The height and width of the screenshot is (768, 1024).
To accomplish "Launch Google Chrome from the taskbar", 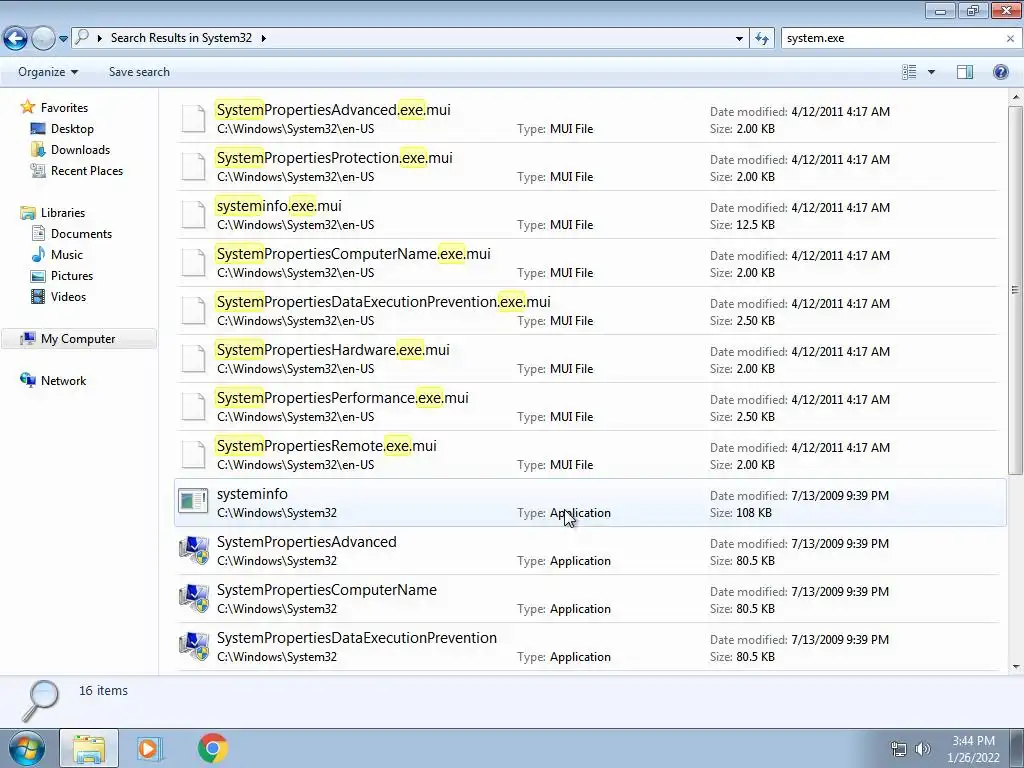I will pyautogui.click(x=213, y=748).
